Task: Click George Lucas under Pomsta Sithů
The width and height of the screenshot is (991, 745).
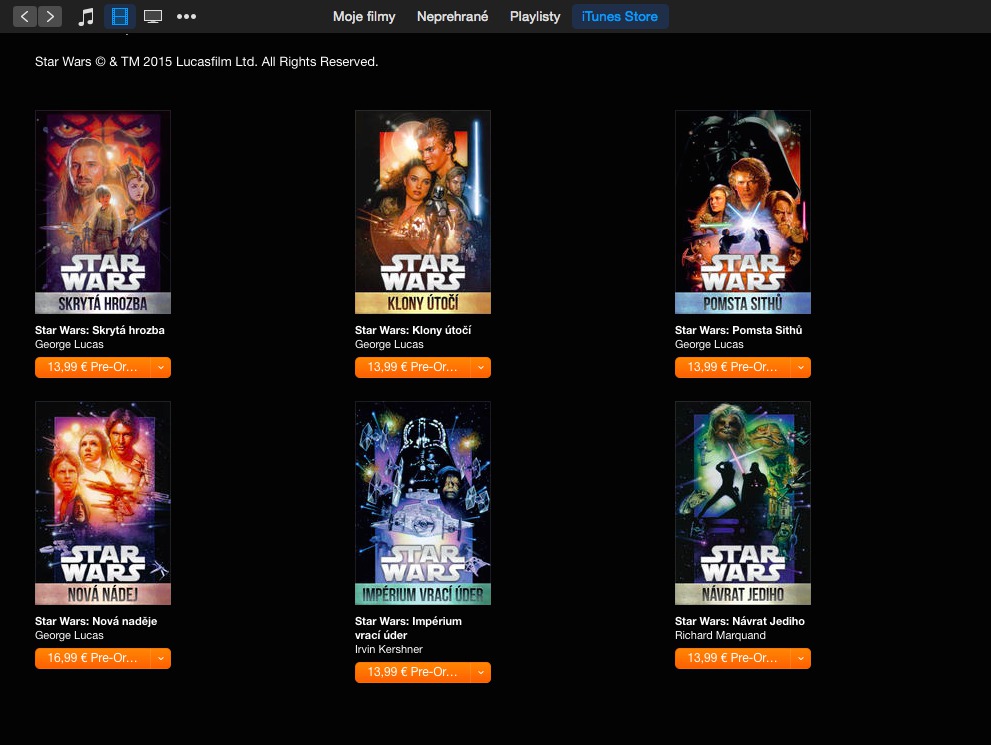Action: pyautogui.click(x=709, y=344)
